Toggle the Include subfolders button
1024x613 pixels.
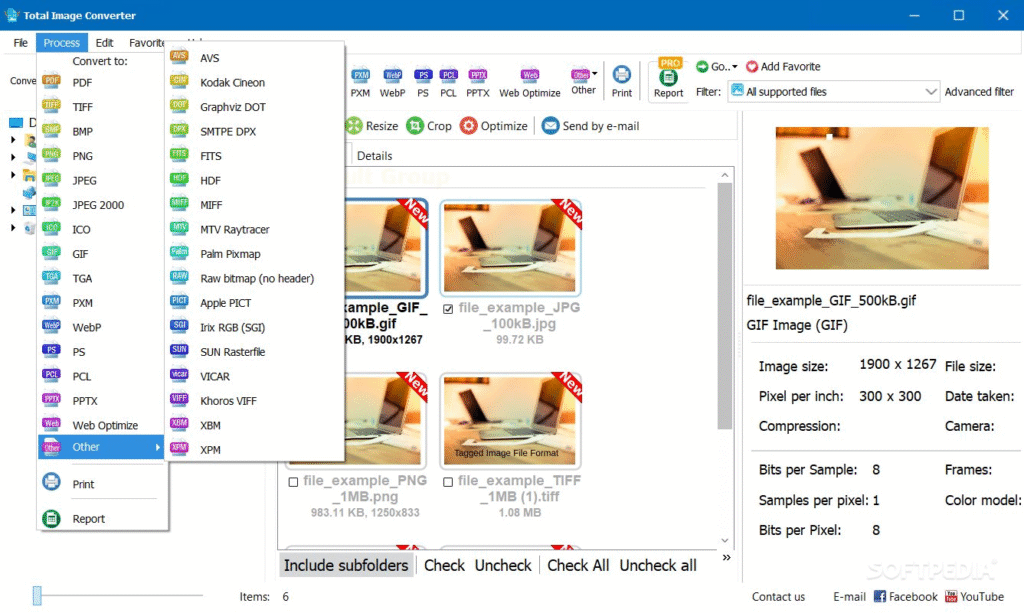[x=346, y=565]
